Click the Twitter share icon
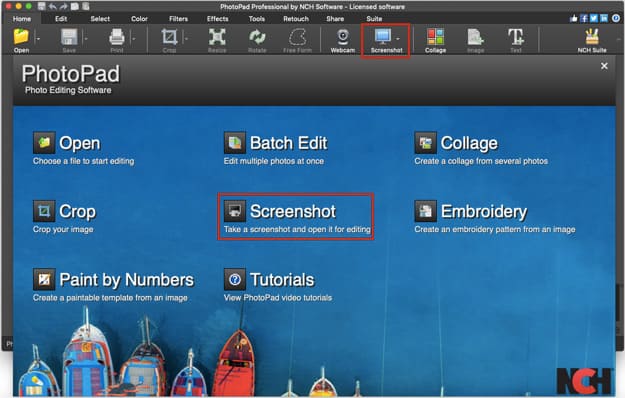The width and height of the screenshot is (625, 398). click(x=594, y=18)
